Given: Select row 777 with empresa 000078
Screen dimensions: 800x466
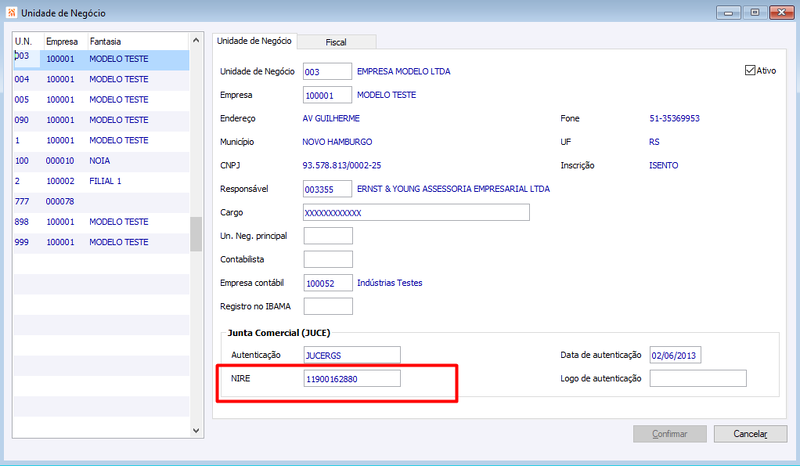Looking at the screenshot, I should [101, 202].
